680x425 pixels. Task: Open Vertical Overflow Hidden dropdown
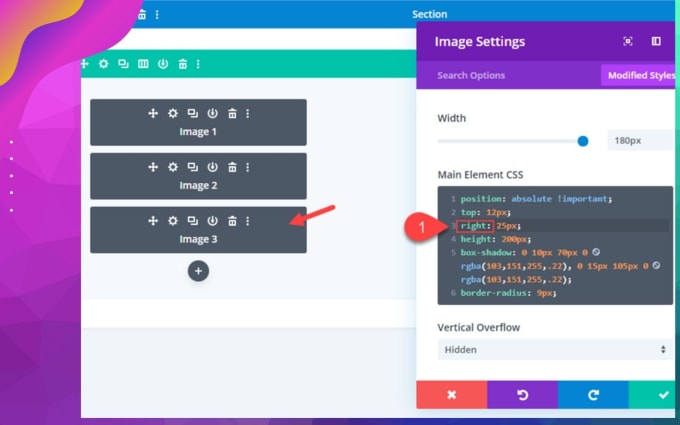point(555,350)
